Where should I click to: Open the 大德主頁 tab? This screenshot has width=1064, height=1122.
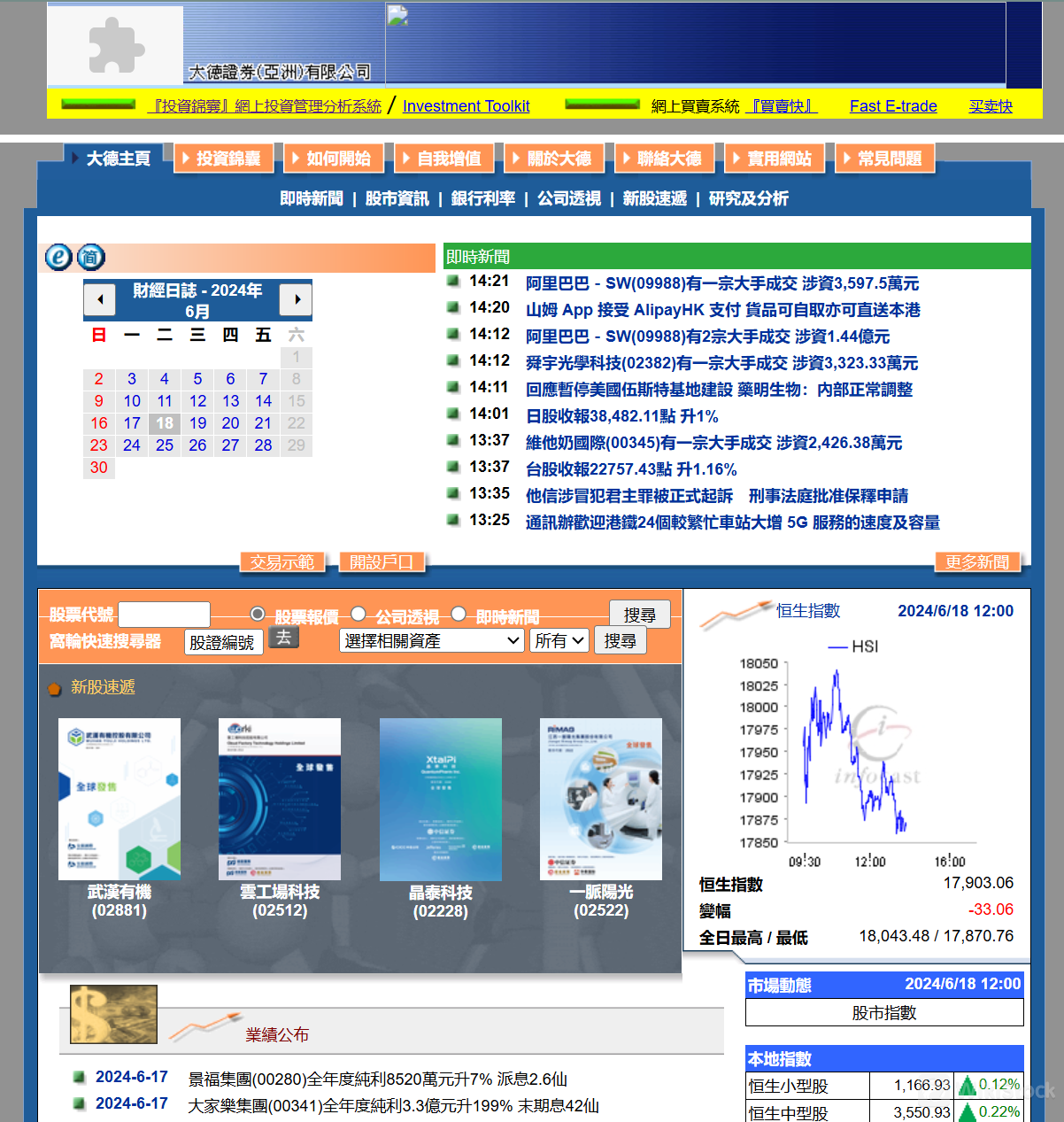pyautogui.click(x=114, y=159)
